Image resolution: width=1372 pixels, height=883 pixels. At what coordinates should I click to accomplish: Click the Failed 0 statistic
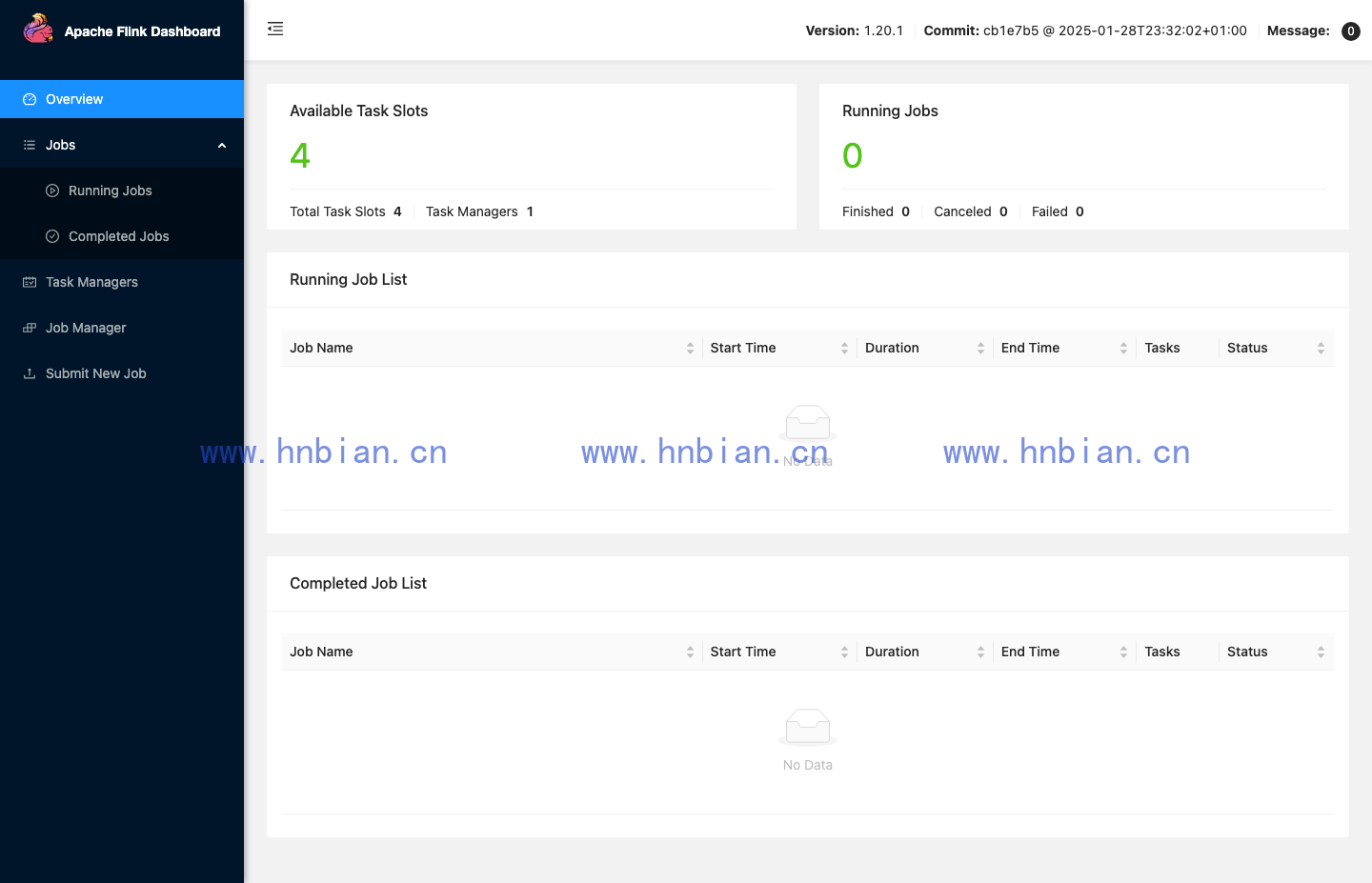(x=1058, y=211)
